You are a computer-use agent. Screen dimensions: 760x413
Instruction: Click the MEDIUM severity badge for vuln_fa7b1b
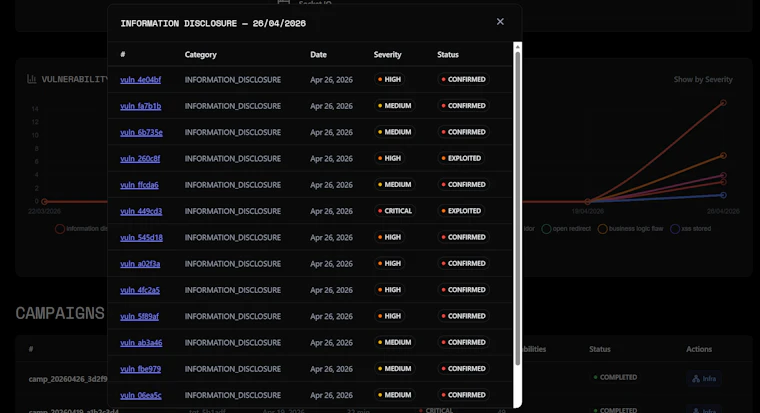(x=395, y=106)
